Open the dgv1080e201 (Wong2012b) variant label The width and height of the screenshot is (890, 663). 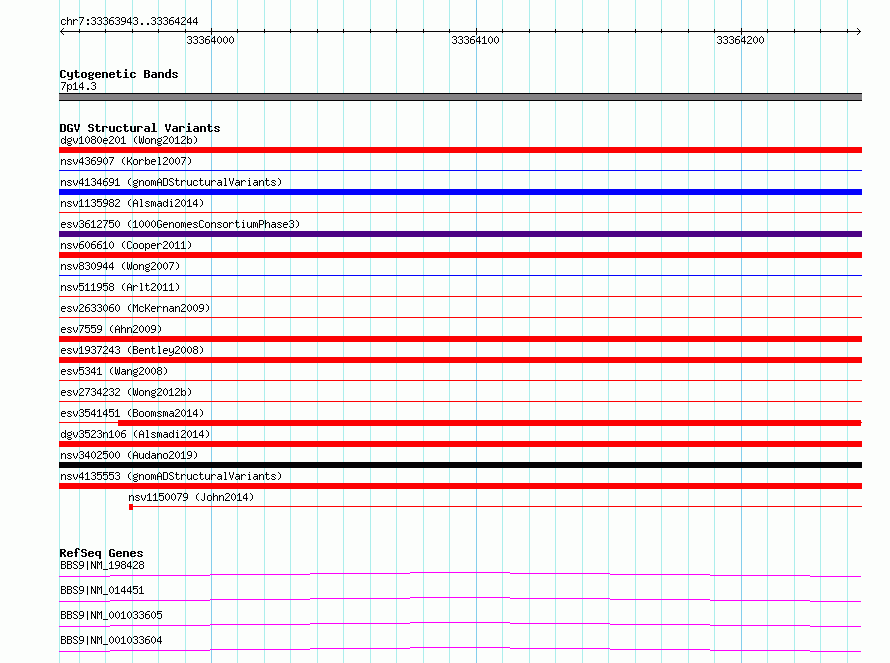[x=129, y=140]
